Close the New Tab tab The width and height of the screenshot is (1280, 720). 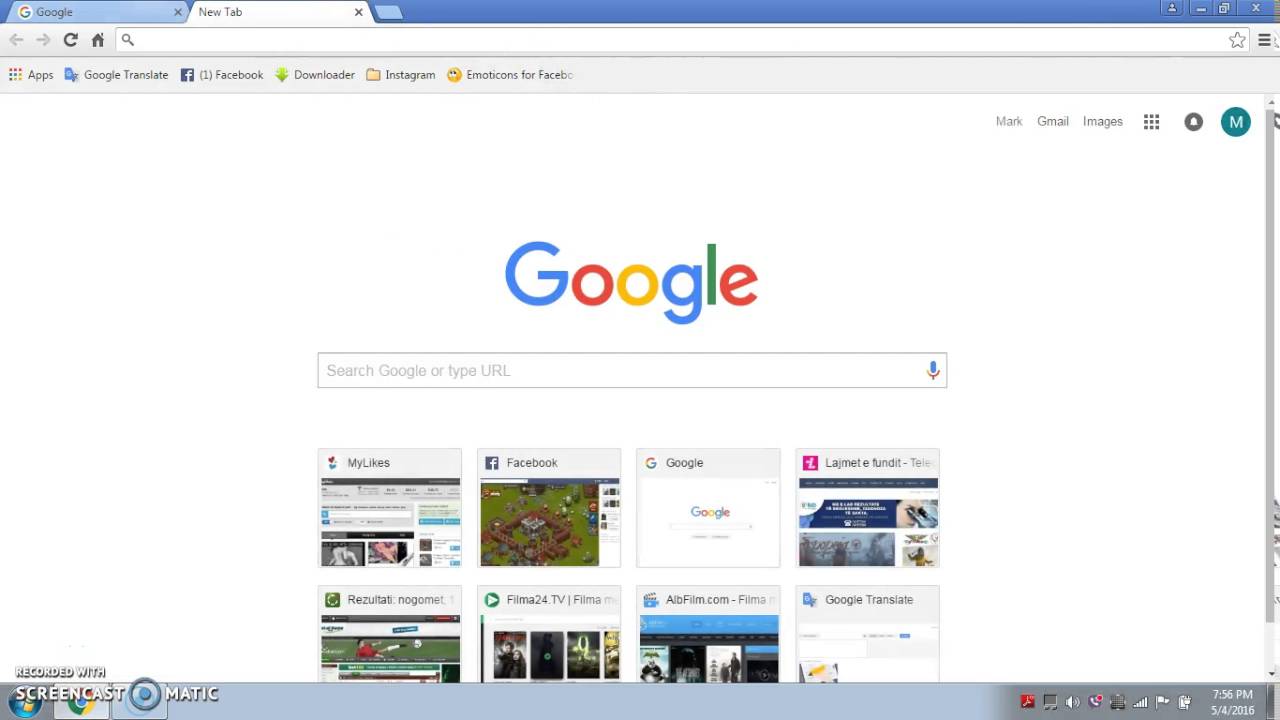358,12
